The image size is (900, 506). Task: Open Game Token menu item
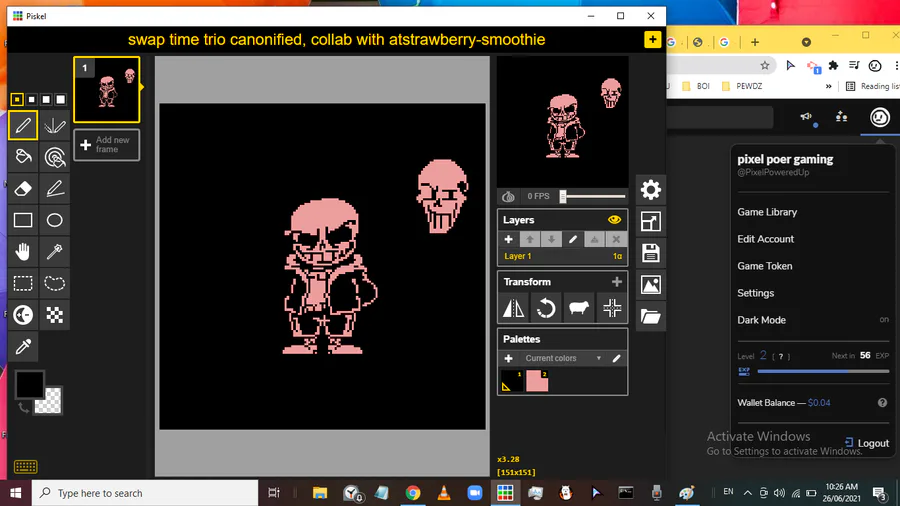pyautogui.click(x=765, y=266)
